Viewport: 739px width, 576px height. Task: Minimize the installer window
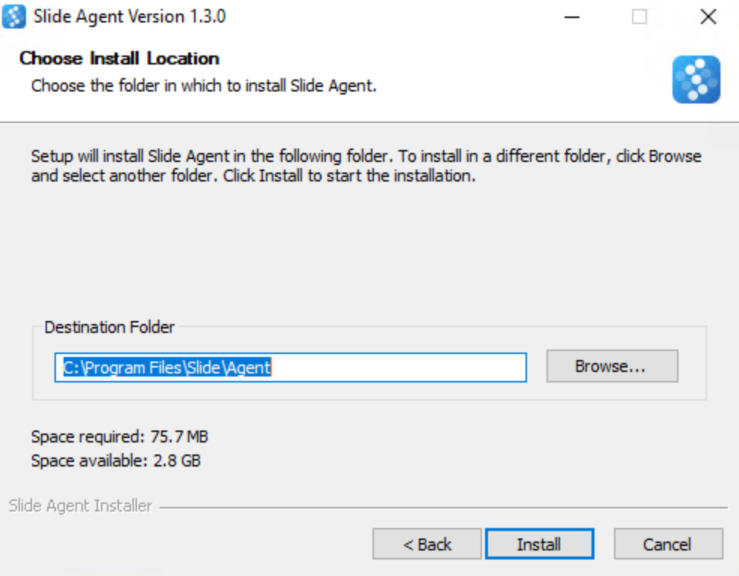click(x=572, y=17)
